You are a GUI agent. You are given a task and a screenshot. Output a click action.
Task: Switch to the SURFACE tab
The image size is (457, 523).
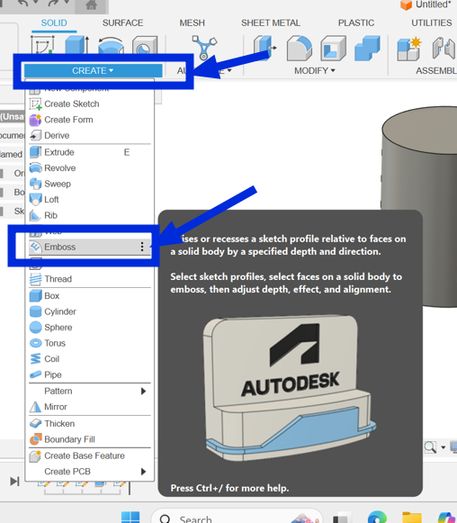(122, 23)
